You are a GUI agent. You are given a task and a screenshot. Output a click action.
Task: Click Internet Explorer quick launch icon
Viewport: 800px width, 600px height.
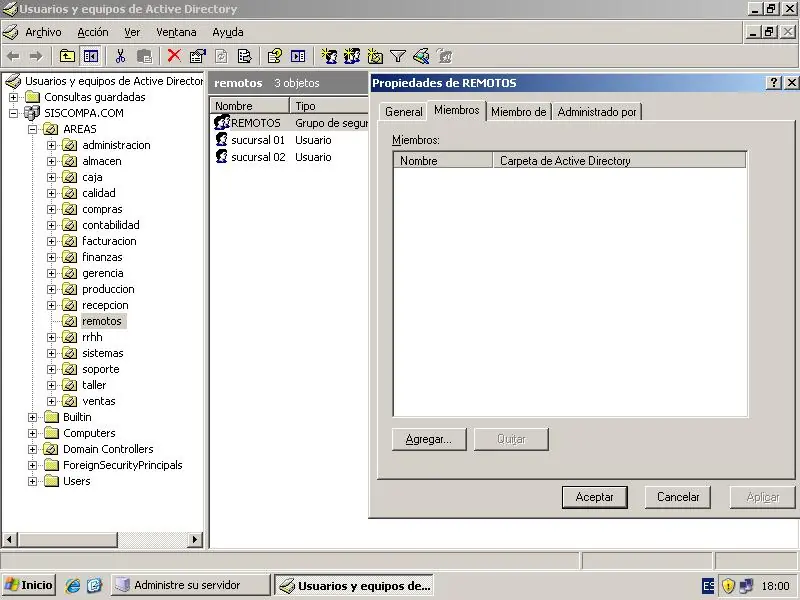coord(72,585)
